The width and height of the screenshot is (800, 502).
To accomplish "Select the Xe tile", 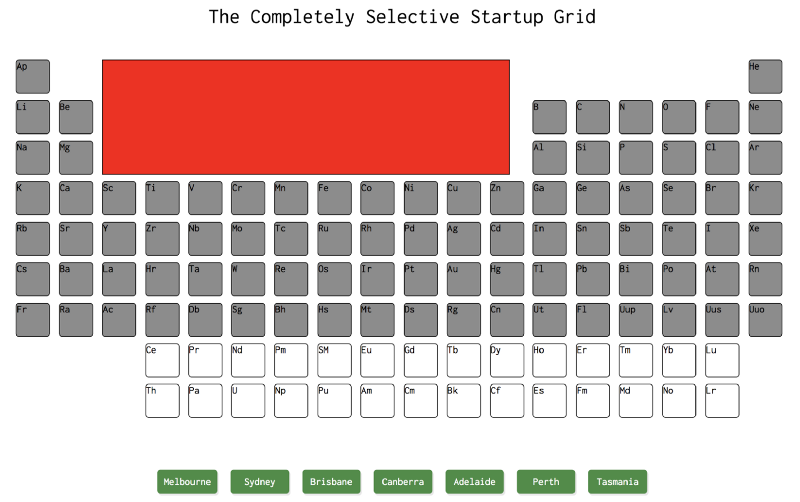I will point(765,239).
